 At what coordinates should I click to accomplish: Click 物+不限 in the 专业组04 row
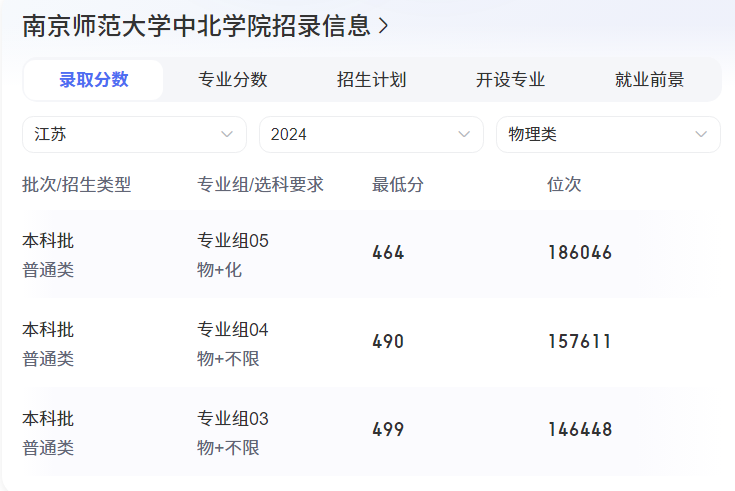pos(228,359)
